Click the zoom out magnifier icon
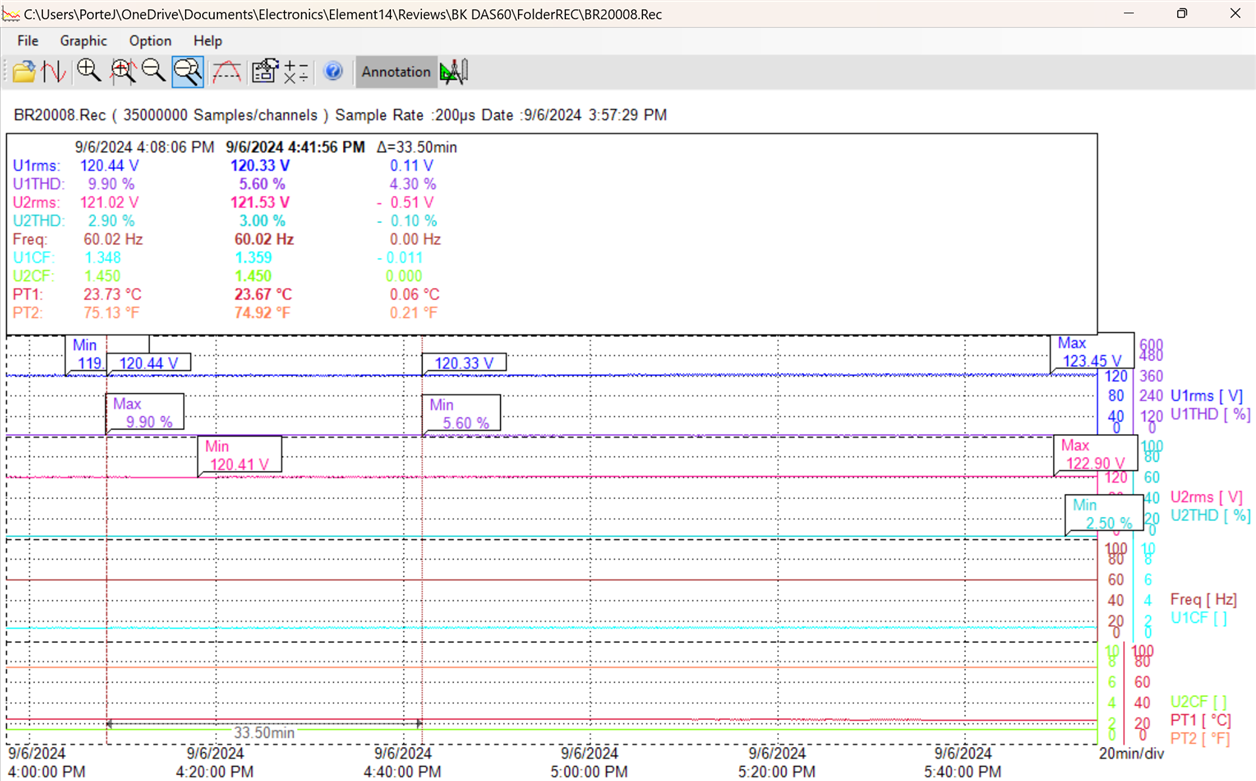1256x781 pixels. tap(153, 71)
